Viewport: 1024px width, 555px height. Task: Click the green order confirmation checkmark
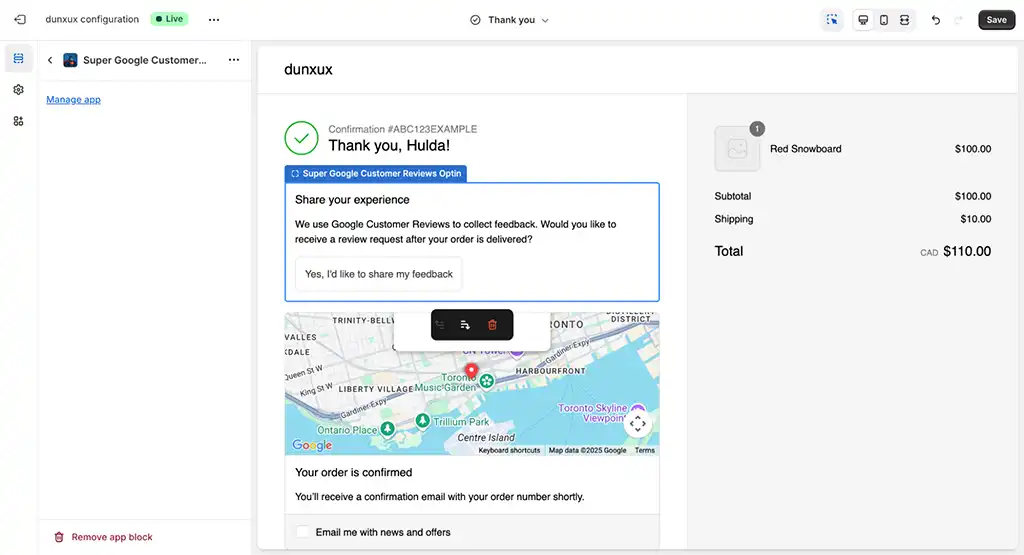click(301, 138)
